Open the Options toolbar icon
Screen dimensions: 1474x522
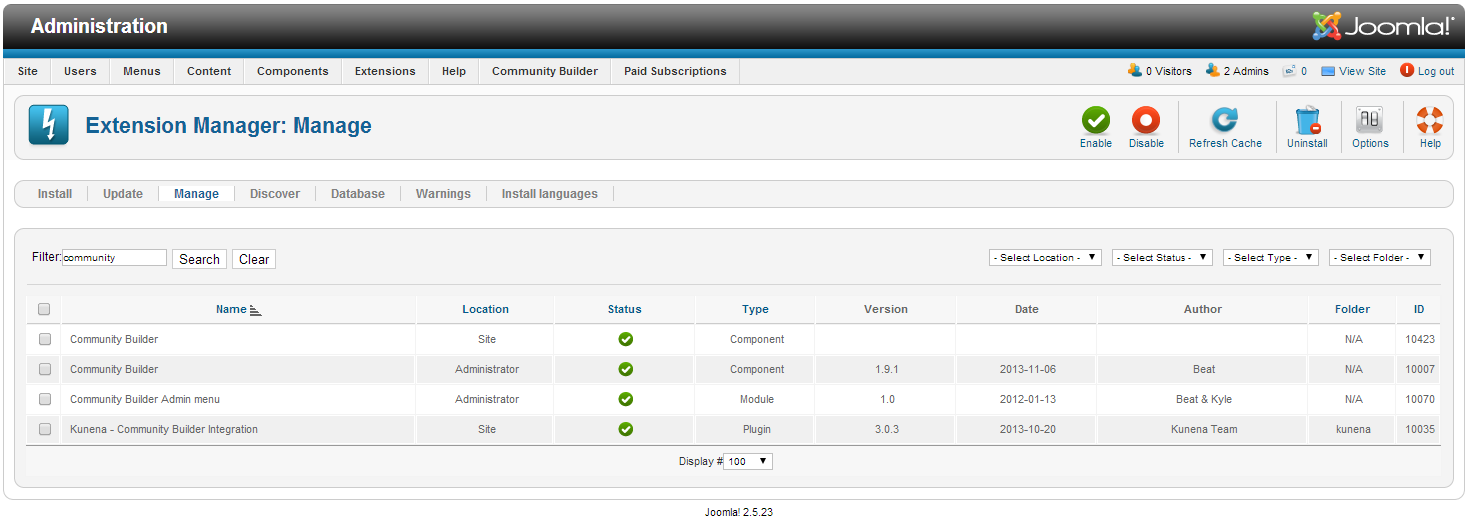pos(1370,121)
